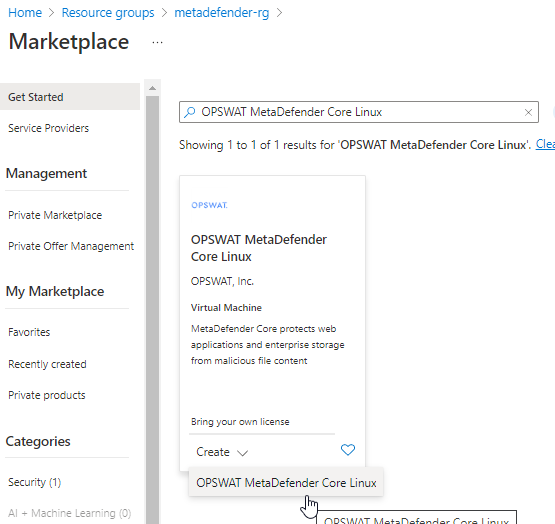Open the Home breadcrumb link

click(25, 13)
